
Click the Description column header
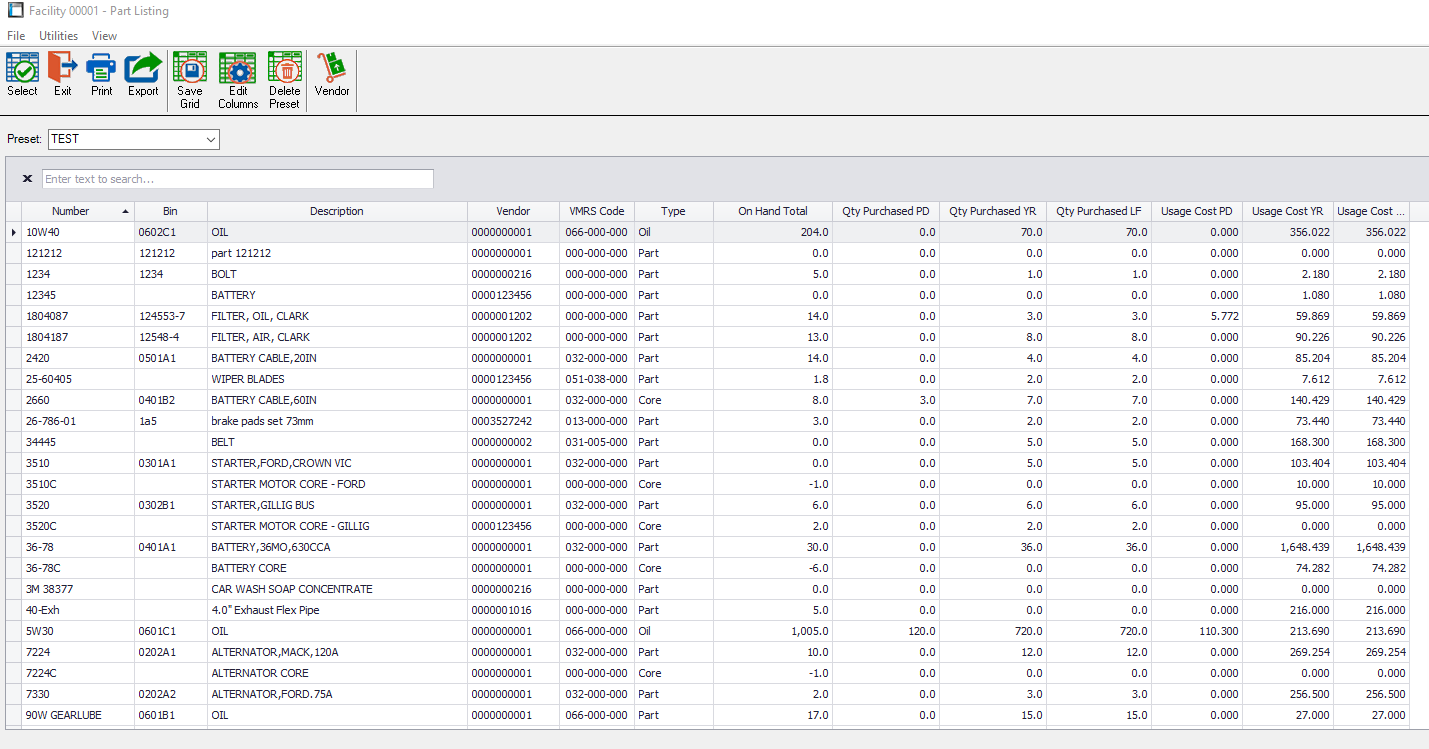[336, 211]
